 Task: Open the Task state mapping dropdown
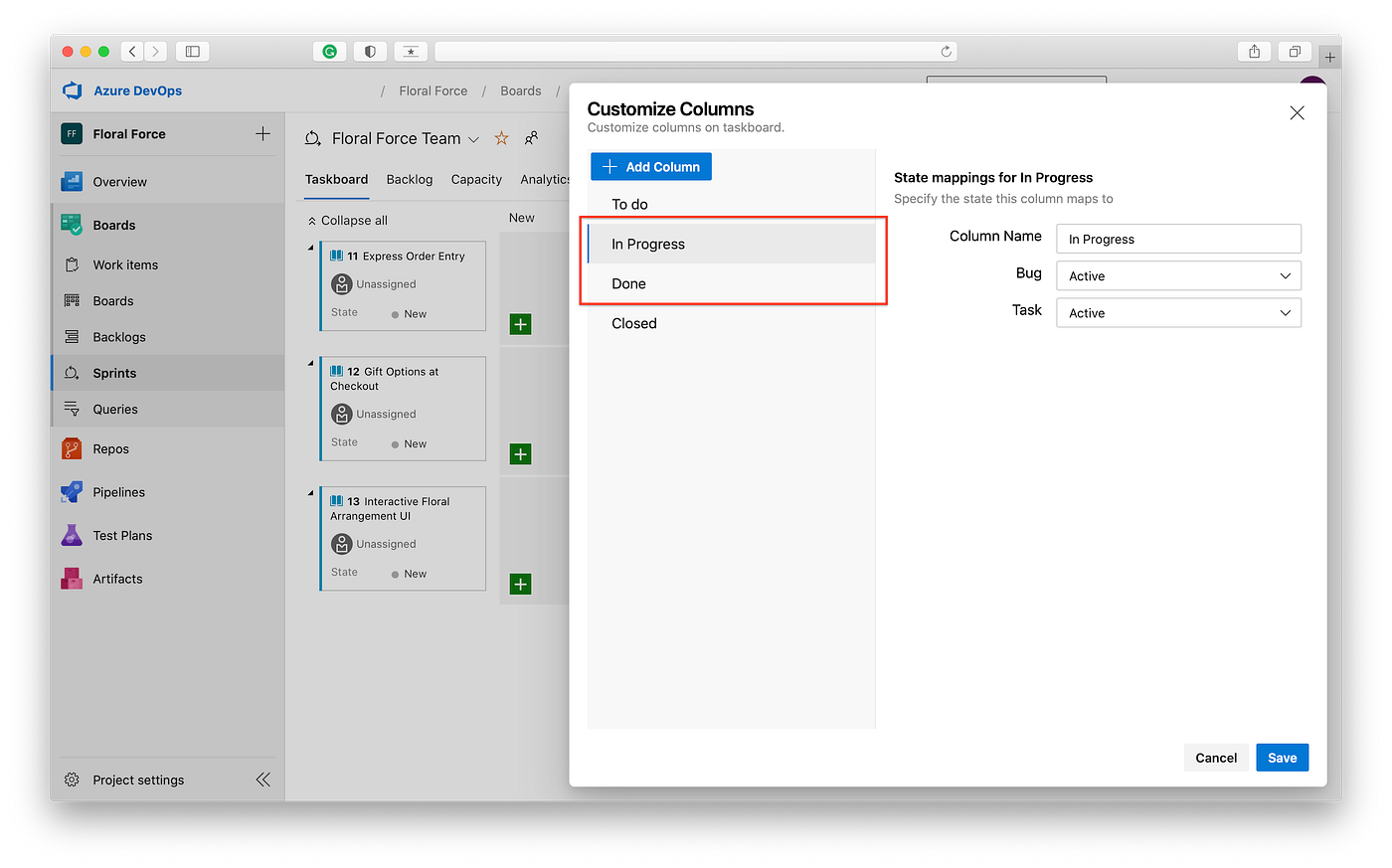(x=1177, y=312)
